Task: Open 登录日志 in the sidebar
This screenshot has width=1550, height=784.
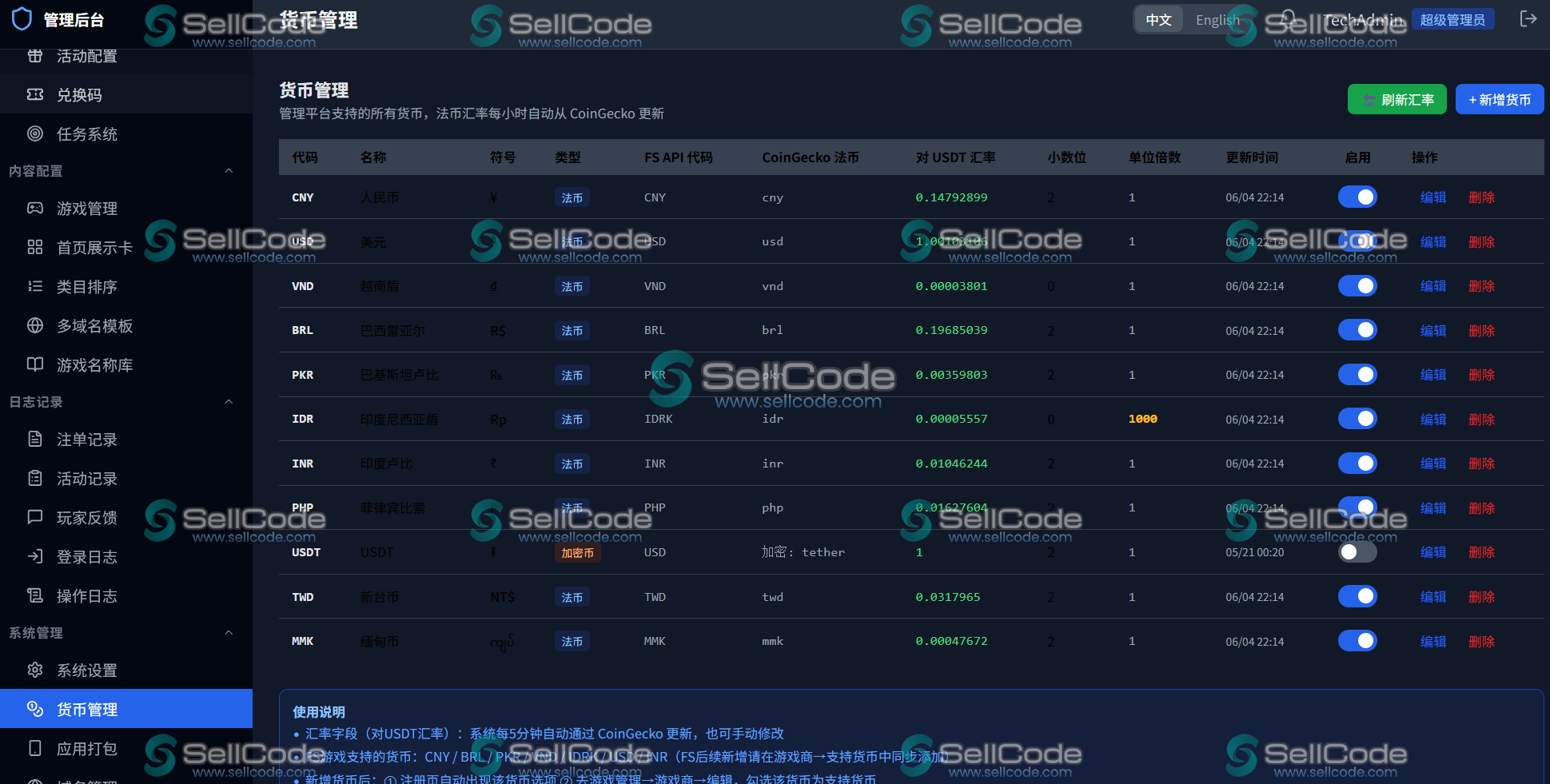Action: click(126, 556)
